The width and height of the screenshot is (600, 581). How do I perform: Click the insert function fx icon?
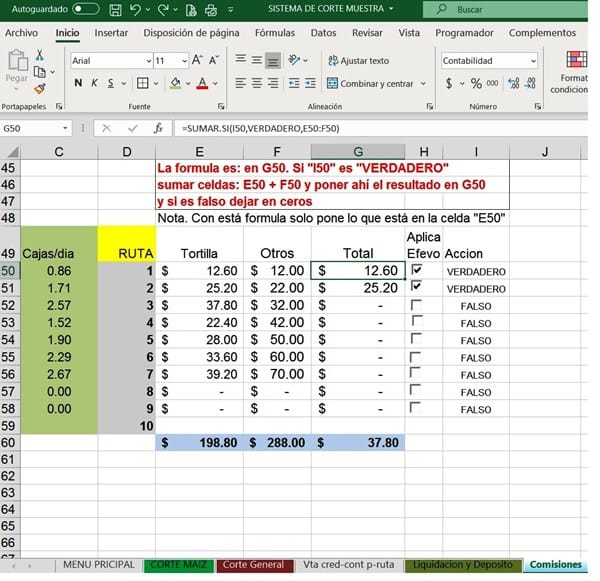pyautogui.click(x=158, y=129)
